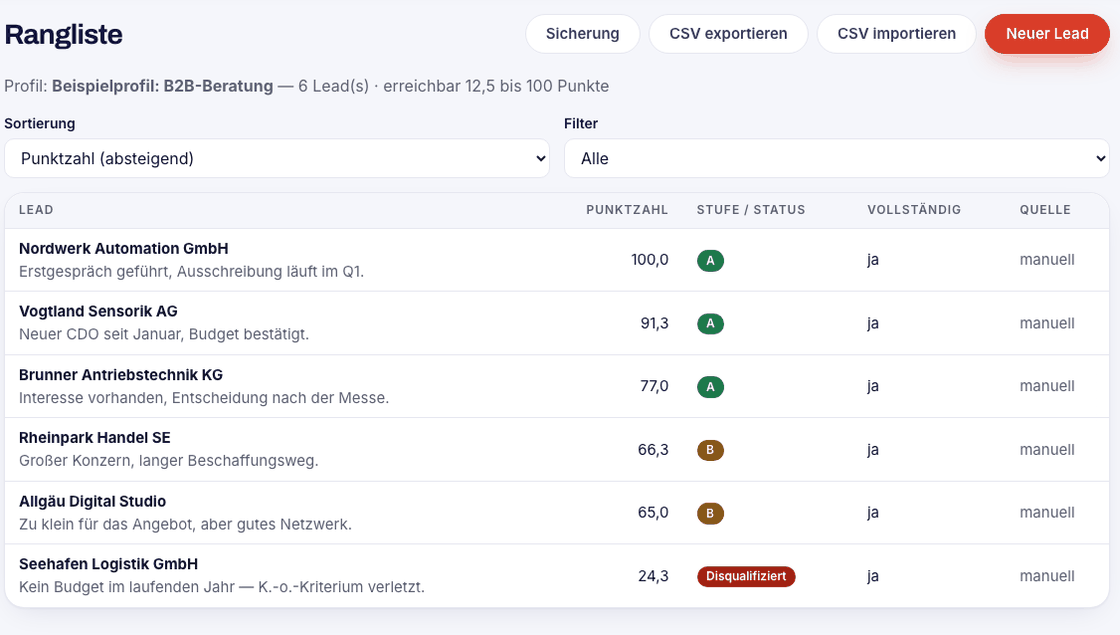This screenshot has width=1120, height=635.
Task: Click the Punktzahl column header
Action: coord(627,210)
